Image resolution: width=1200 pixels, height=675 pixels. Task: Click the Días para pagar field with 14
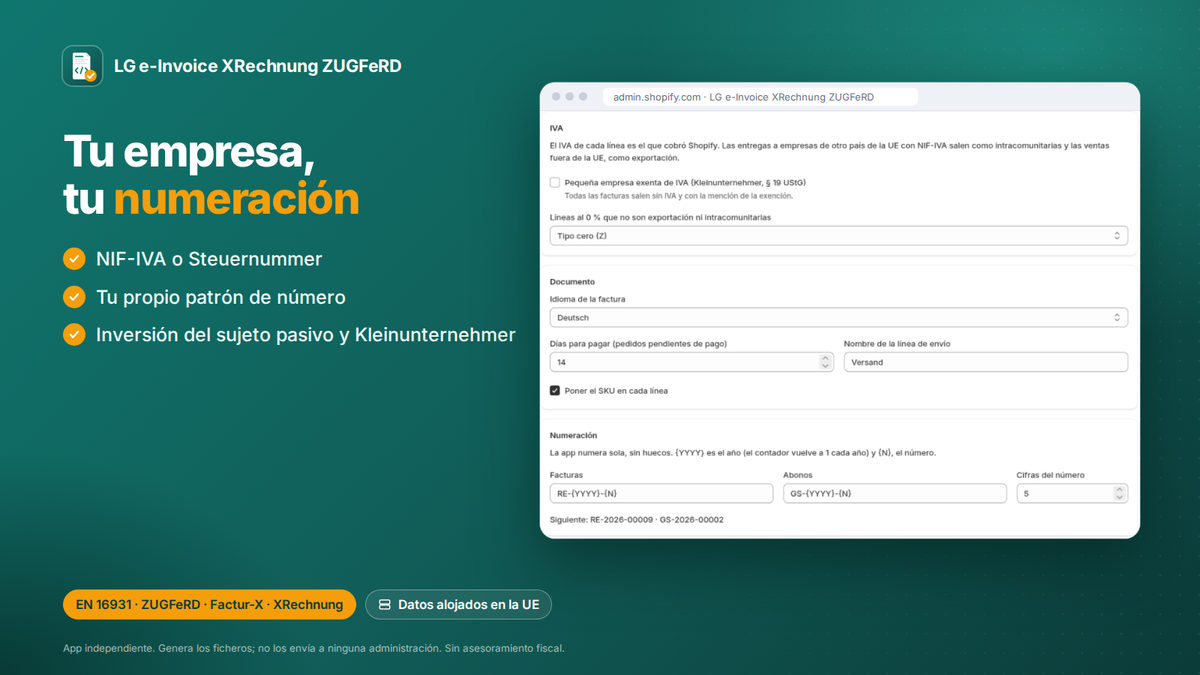[692, 363]
